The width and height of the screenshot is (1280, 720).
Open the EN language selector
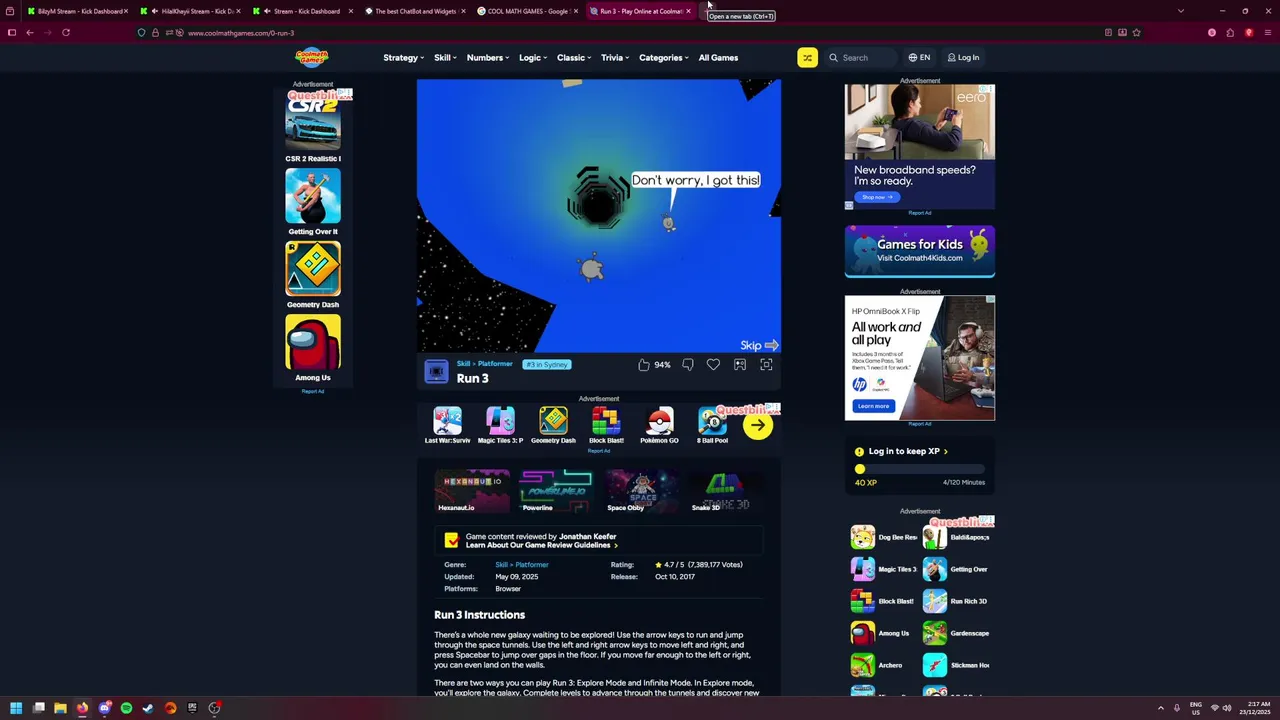click(919, 58)
